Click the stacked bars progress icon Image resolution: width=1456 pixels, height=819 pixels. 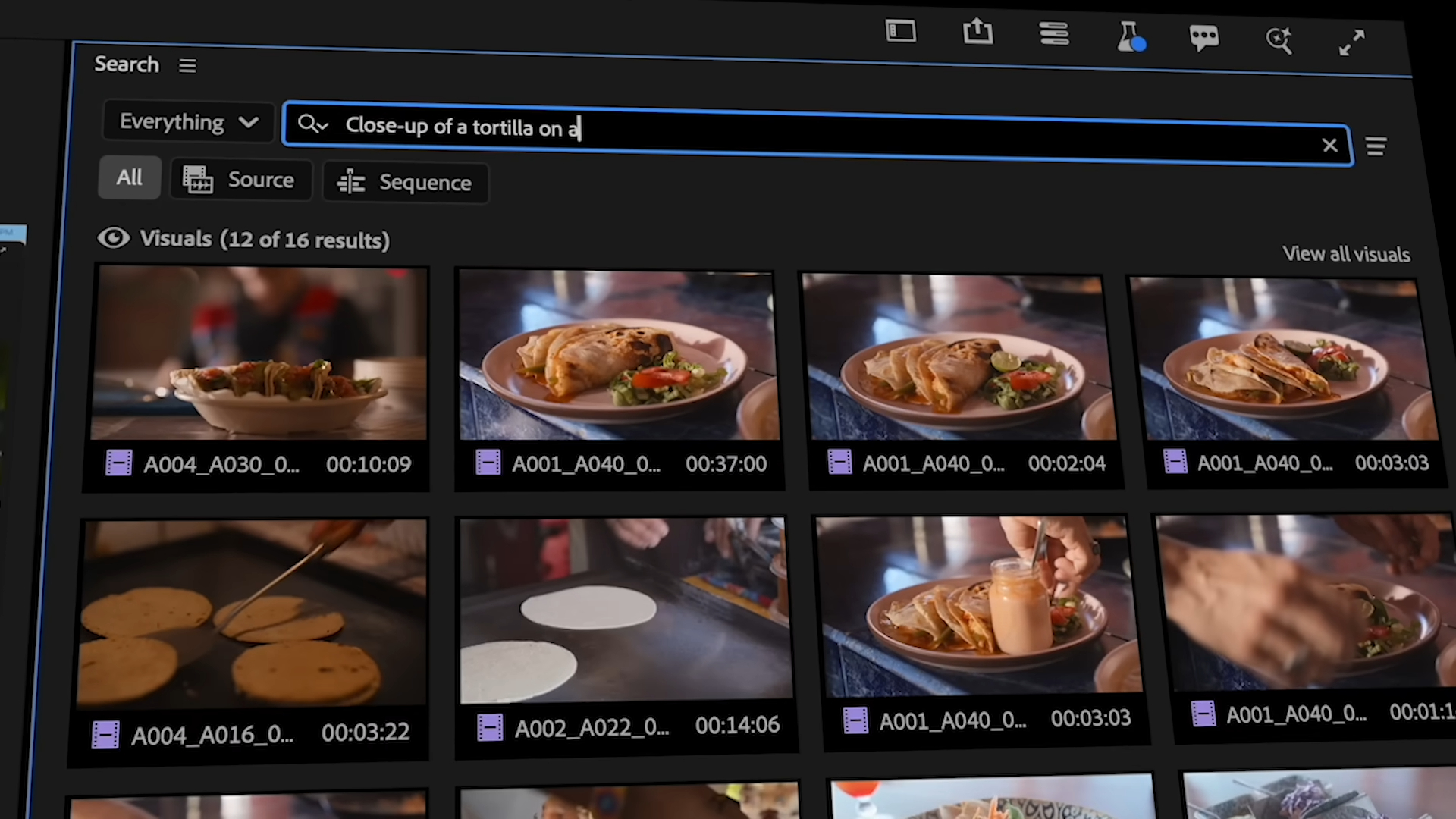click(x=1054, y=33)
